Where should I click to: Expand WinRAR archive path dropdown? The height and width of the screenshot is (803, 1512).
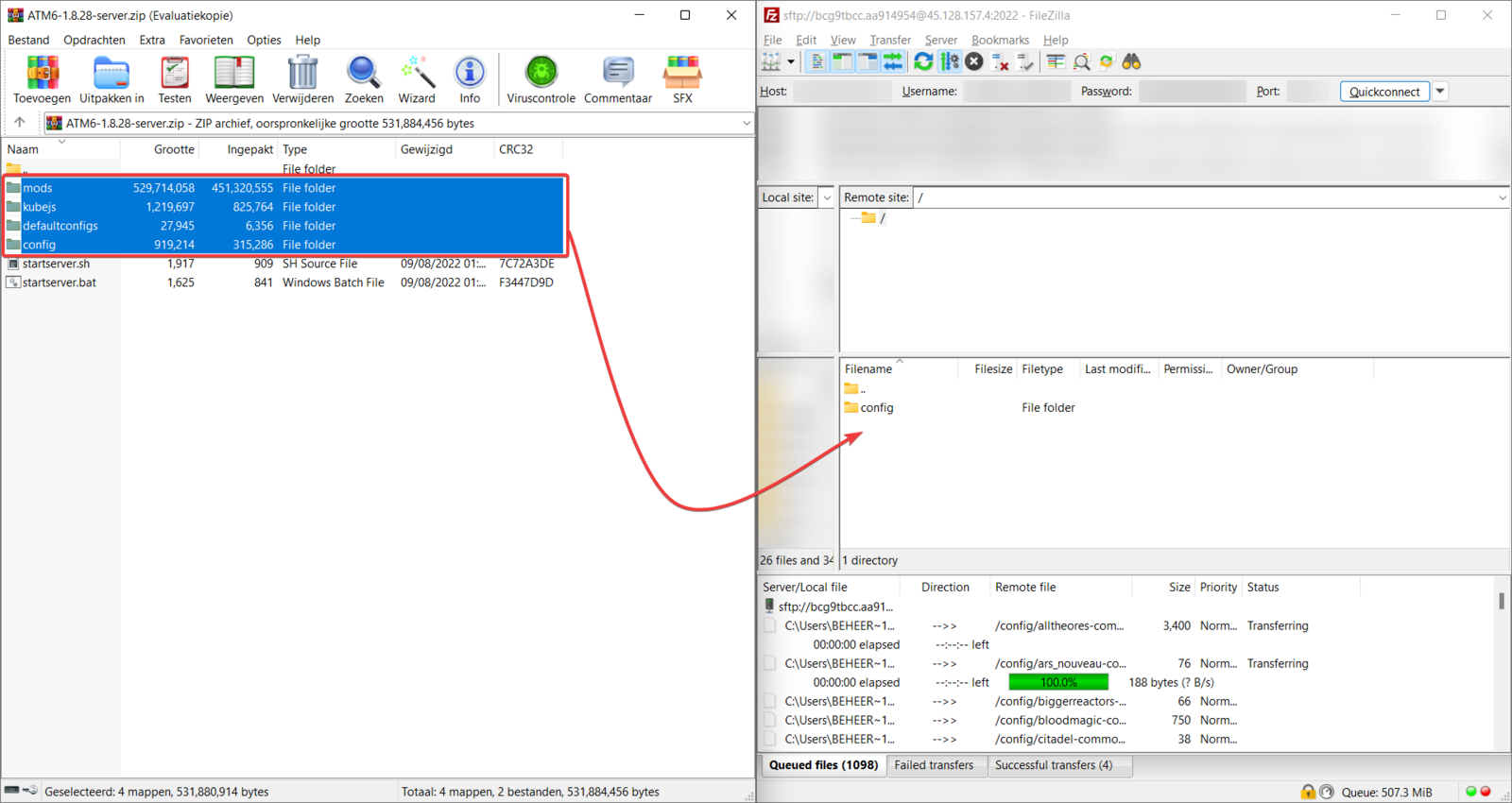tap(746, 123)
